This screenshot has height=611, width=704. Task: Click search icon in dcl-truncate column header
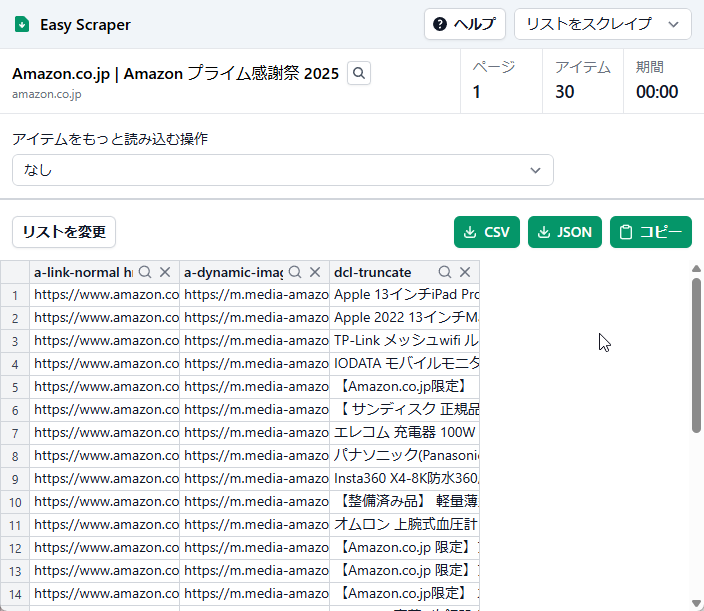[445, 272]
